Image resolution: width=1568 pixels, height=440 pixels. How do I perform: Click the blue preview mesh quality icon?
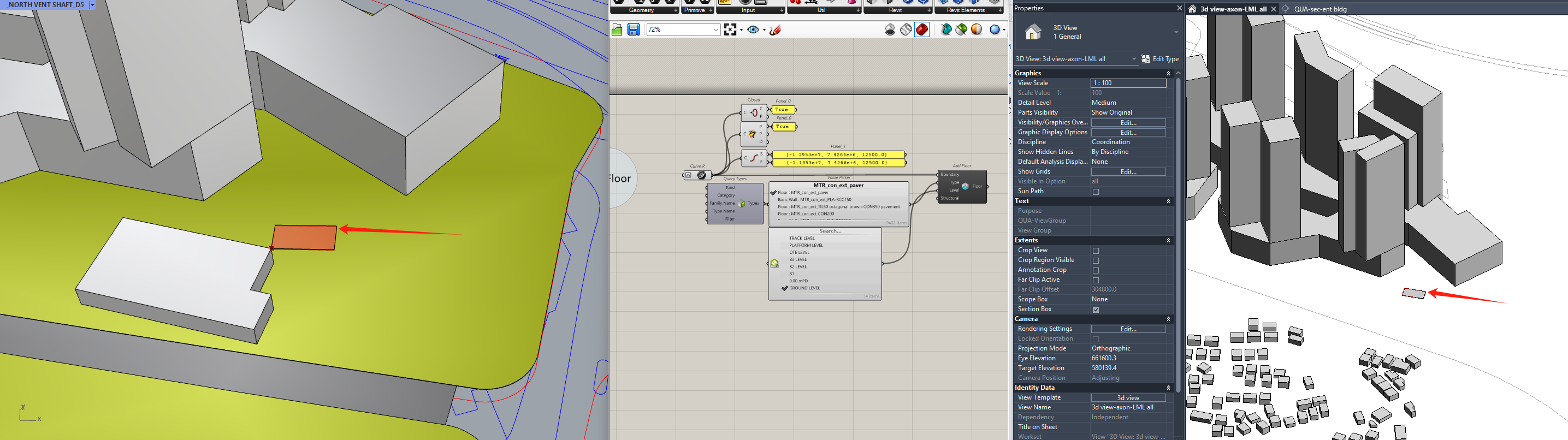coord(995,30)
